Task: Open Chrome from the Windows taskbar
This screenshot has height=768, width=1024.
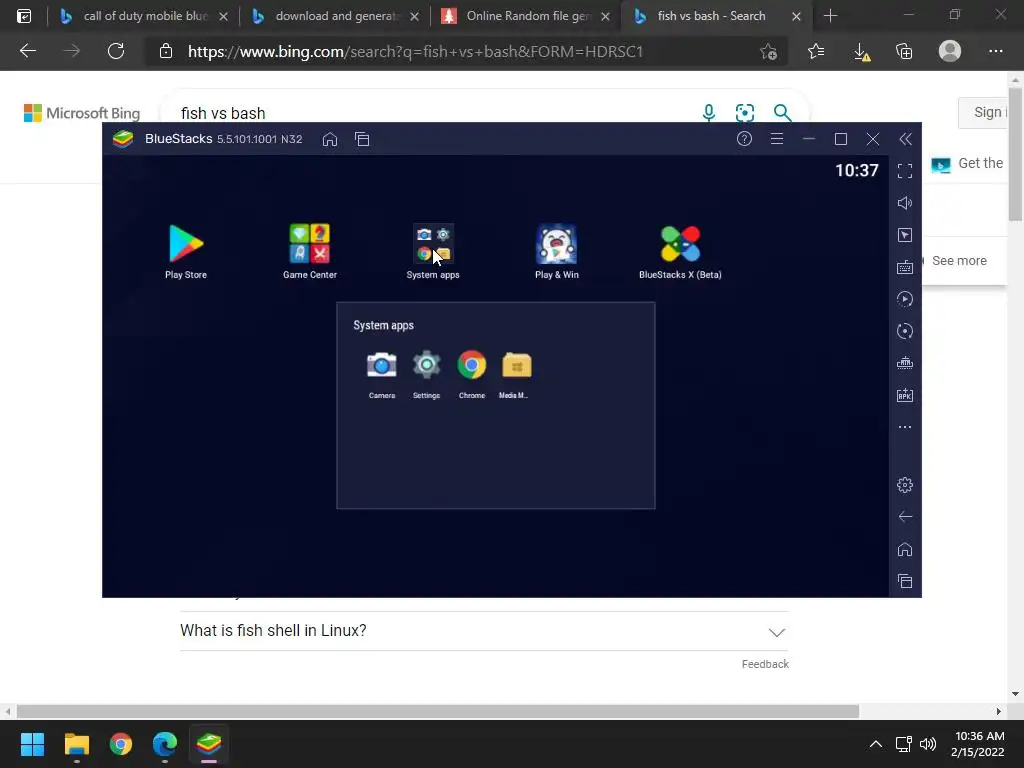Action: 121,744
